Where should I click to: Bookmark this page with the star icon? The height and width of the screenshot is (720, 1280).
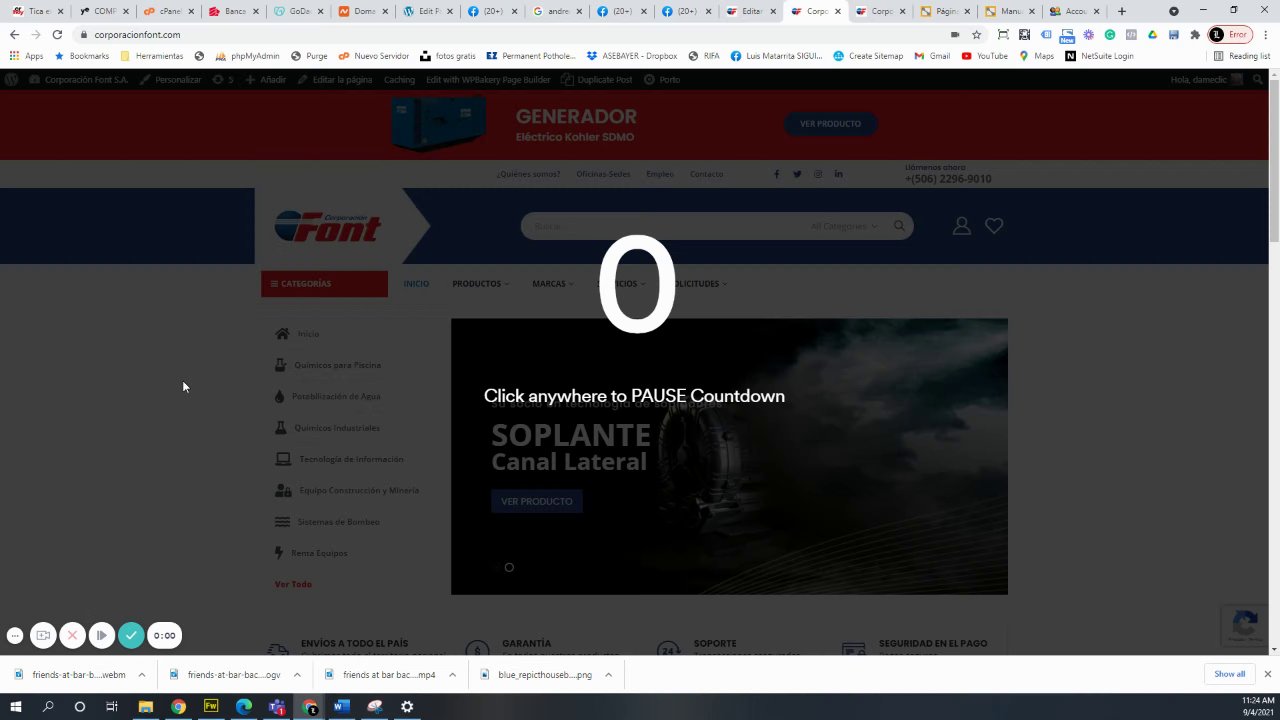click(977, 34)
